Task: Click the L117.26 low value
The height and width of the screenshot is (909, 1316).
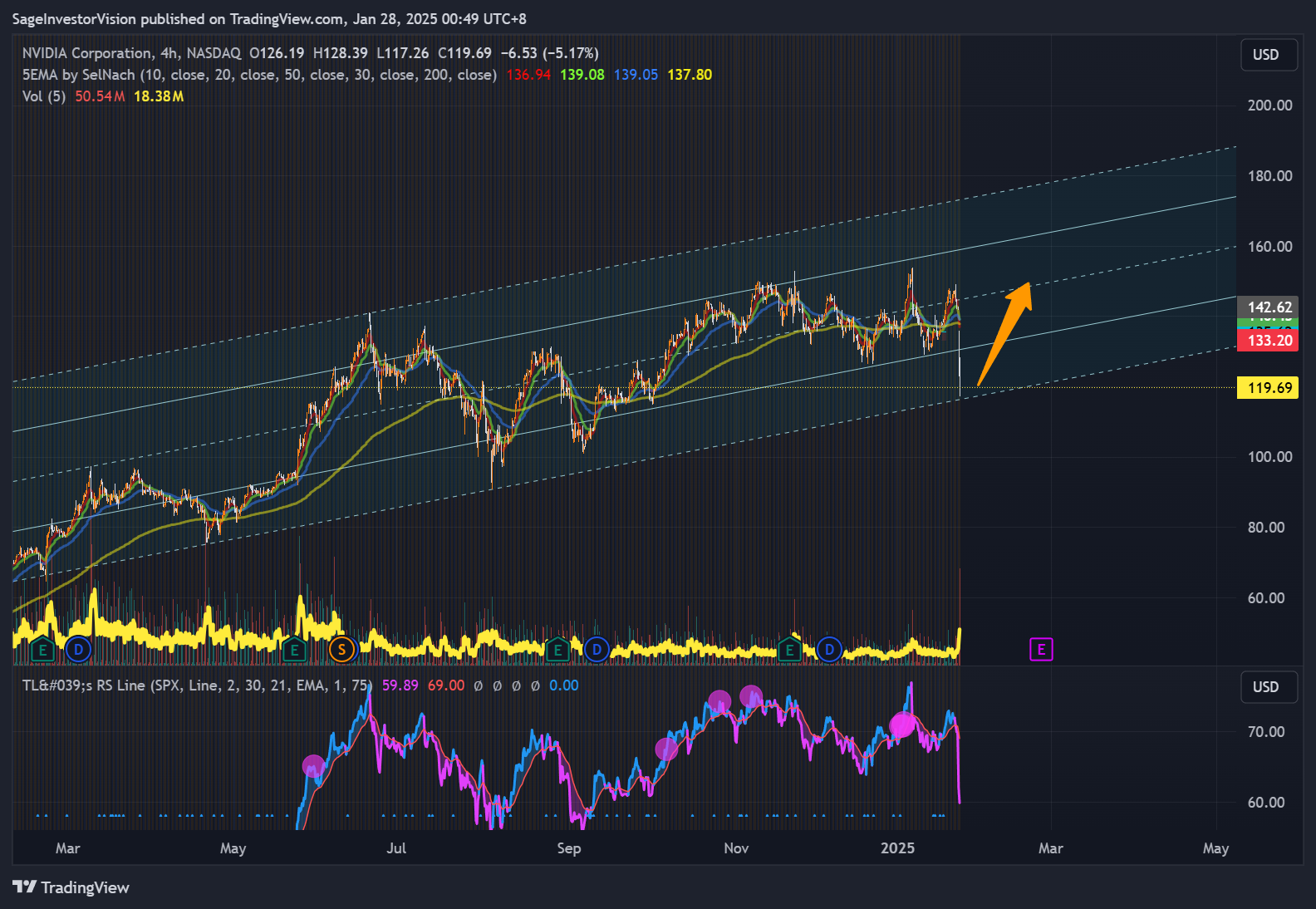Action: pyautogui.click(x=403, y=53)
